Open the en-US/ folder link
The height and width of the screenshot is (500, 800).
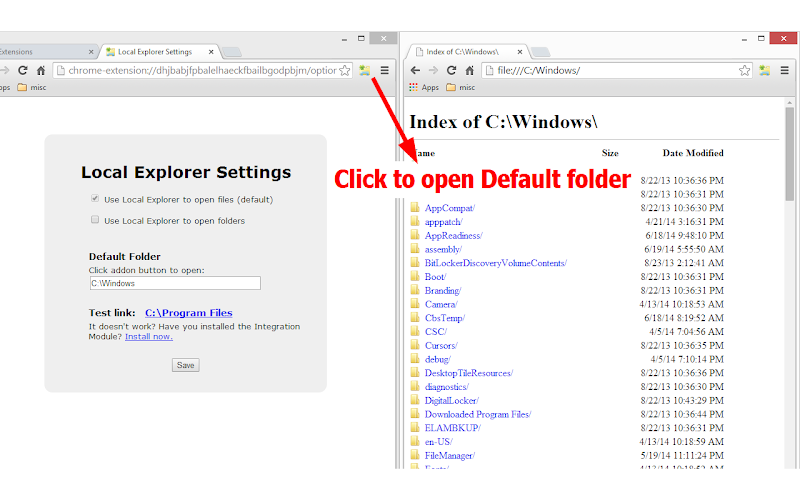coord(438,441)
